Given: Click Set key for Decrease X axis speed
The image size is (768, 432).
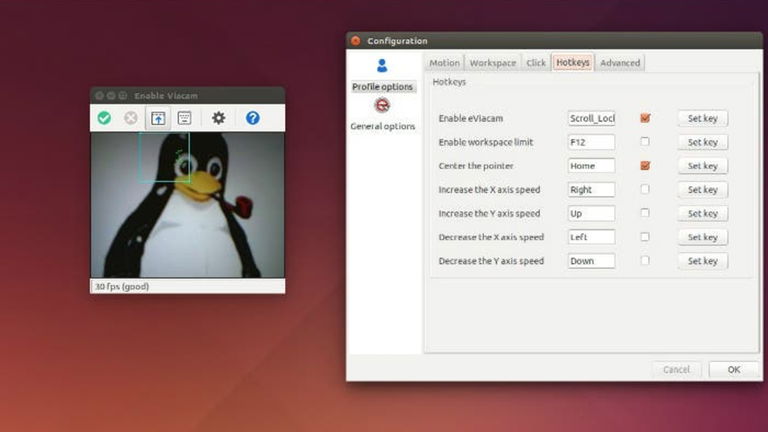Looking at the screenshot, I should tap(702, 237).
